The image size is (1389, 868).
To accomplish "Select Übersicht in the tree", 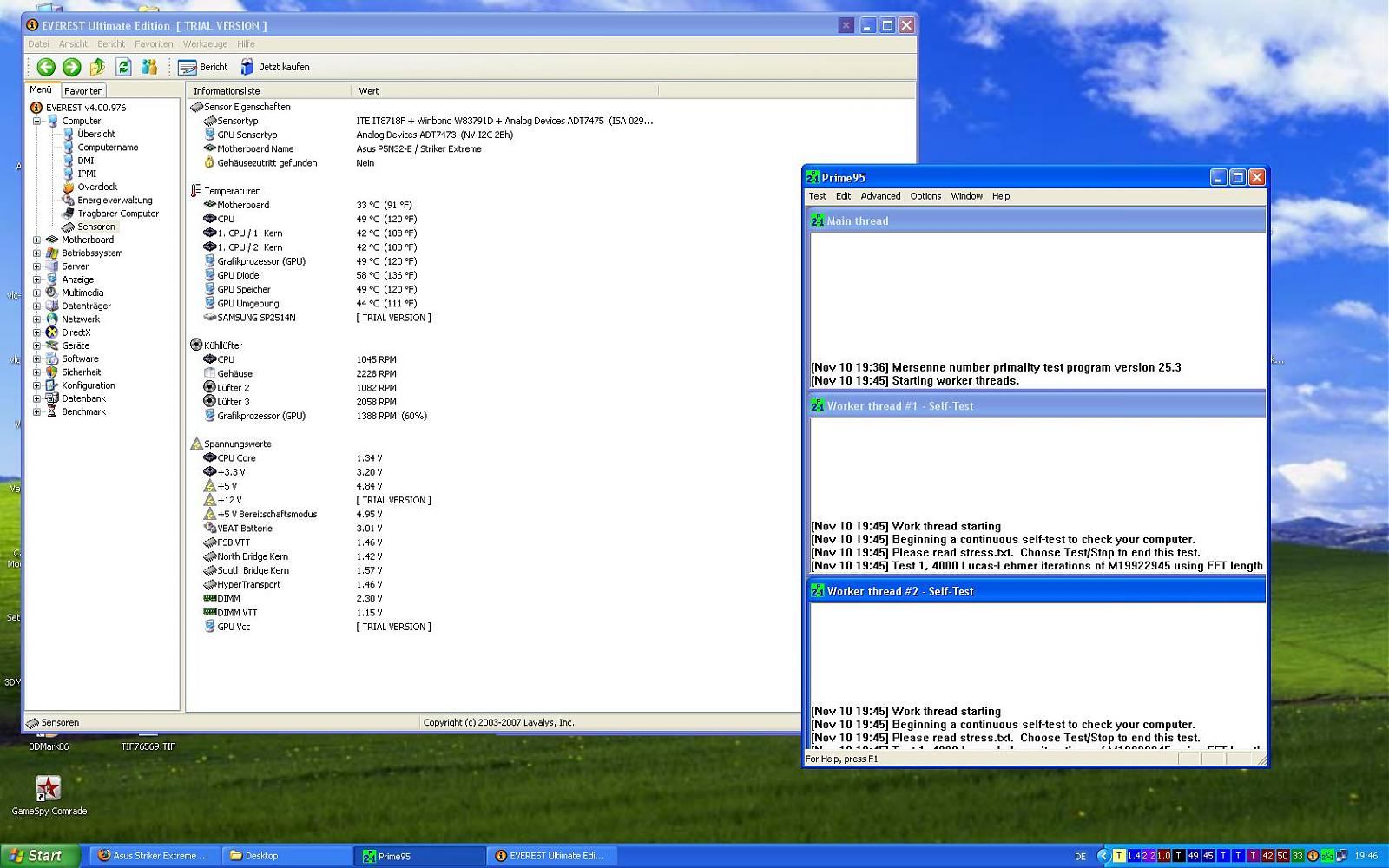I will [95, 134].
